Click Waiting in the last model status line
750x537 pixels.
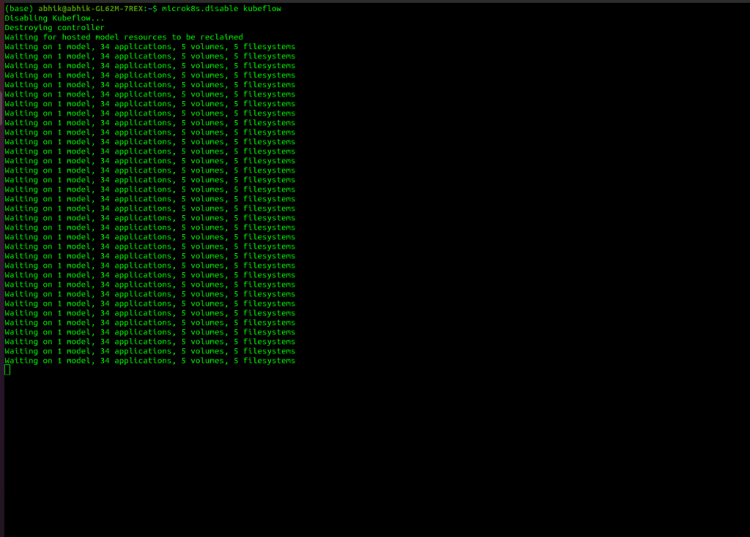click(21, 361)
